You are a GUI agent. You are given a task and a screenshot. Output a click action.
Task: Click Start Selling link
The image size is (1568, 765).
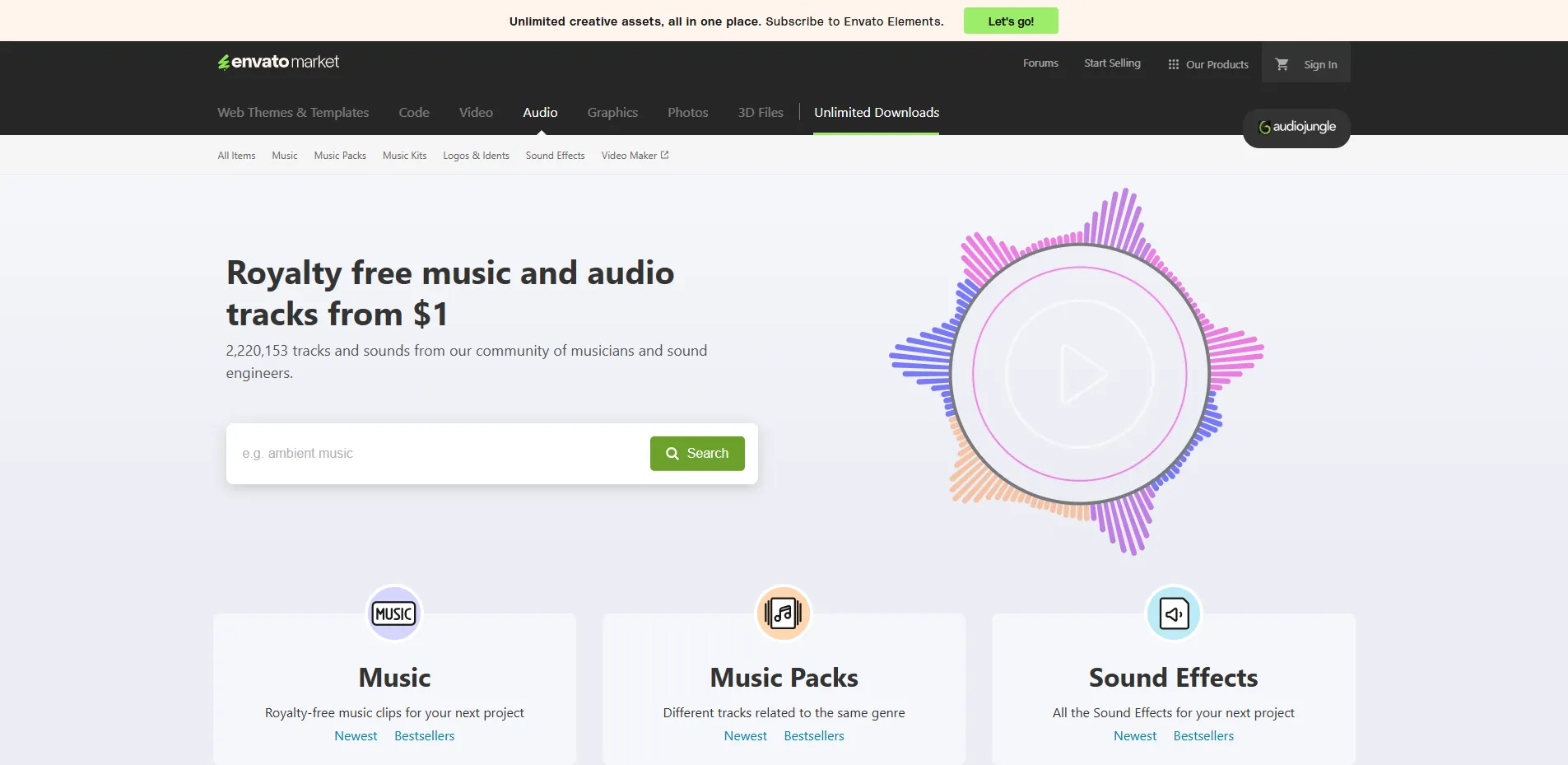pyautogui.click(x=1112, y=63)
